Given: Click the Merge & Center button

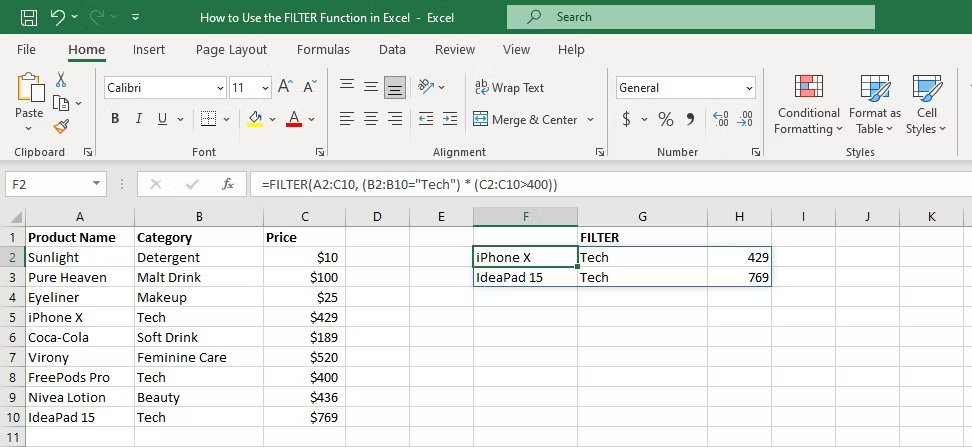Looking at the screenshot, I should [x=525, y=119].
